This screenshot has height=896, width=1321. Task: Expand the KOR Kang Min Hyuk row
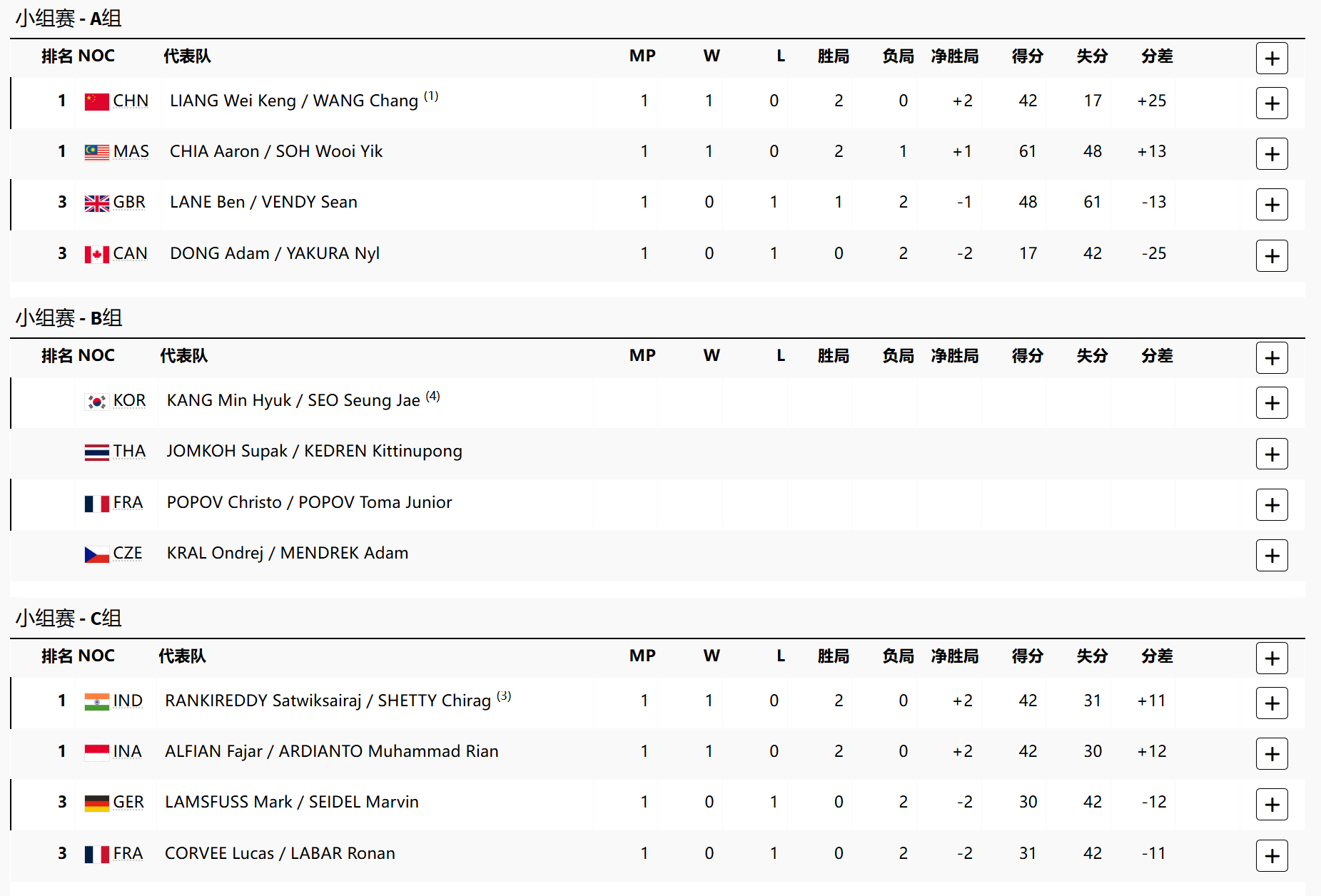(x=1272, y=403)
